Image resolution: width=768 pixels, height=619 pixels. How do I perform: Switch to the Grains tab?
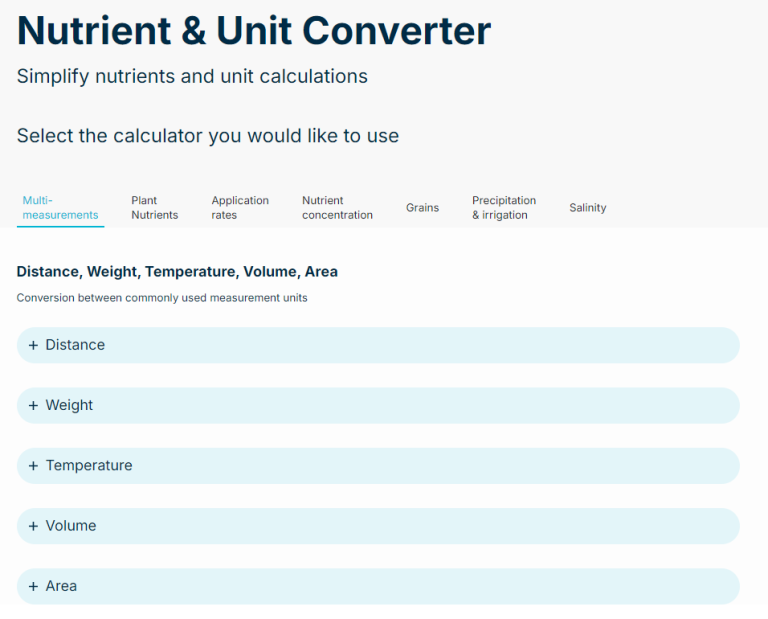coord(422,208)
